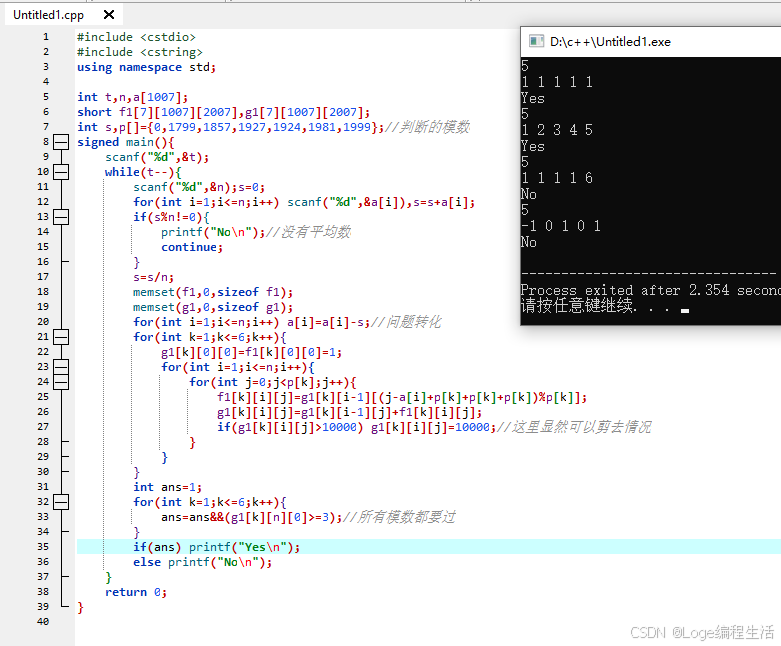Click 'Process exited after 2.354' console message
This screenshot has width=781, height=646.
pyautogui.click(x=625, y=290)
